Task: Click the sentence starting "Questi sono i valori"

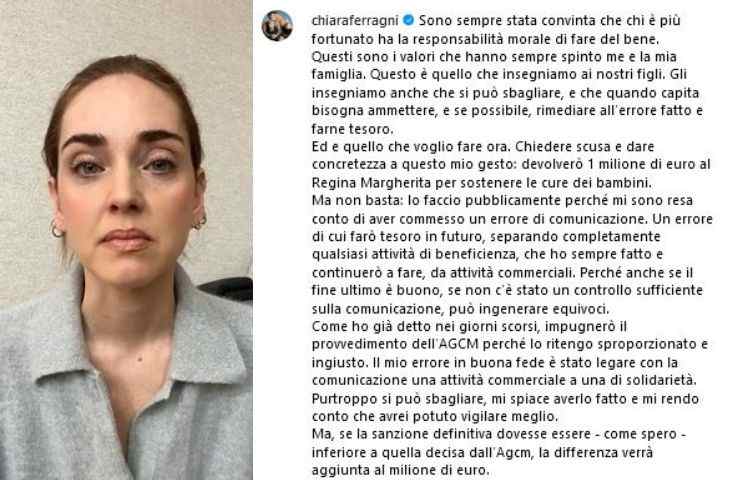Action: point(494,57)
